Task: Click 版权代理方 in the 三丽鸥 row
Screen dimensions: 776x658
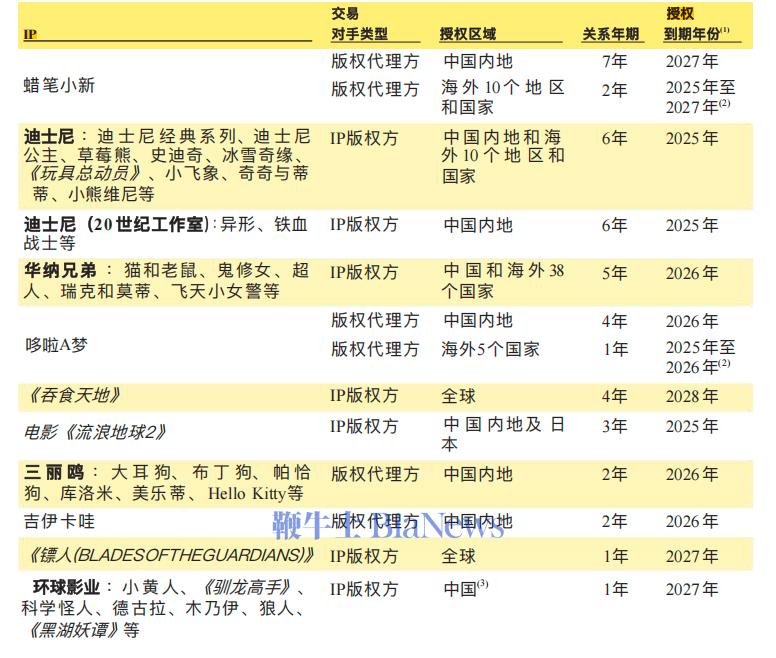Action: 375,474
